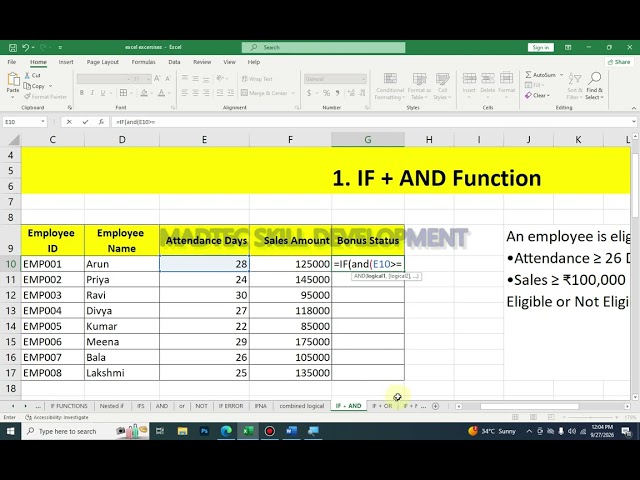
Task: Switch to the Formulas ribbon tab
Action: click(143, 62)
